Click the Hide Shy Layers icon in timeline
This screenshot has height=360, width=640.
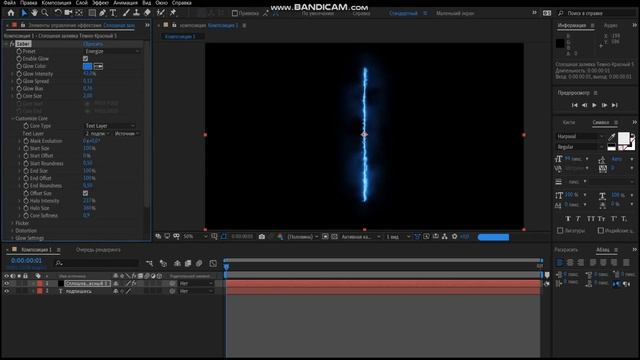click(177, 263)
